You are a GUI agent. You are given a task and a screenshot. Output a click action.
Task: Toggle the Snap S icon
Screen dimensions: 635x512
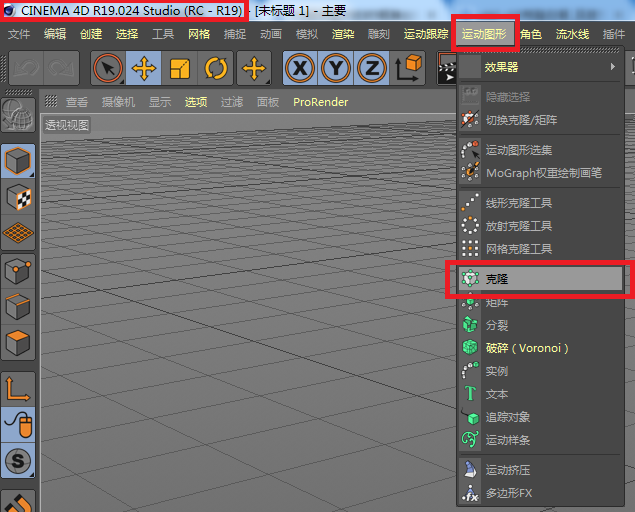pyautogui.click(x=18, y=460)
